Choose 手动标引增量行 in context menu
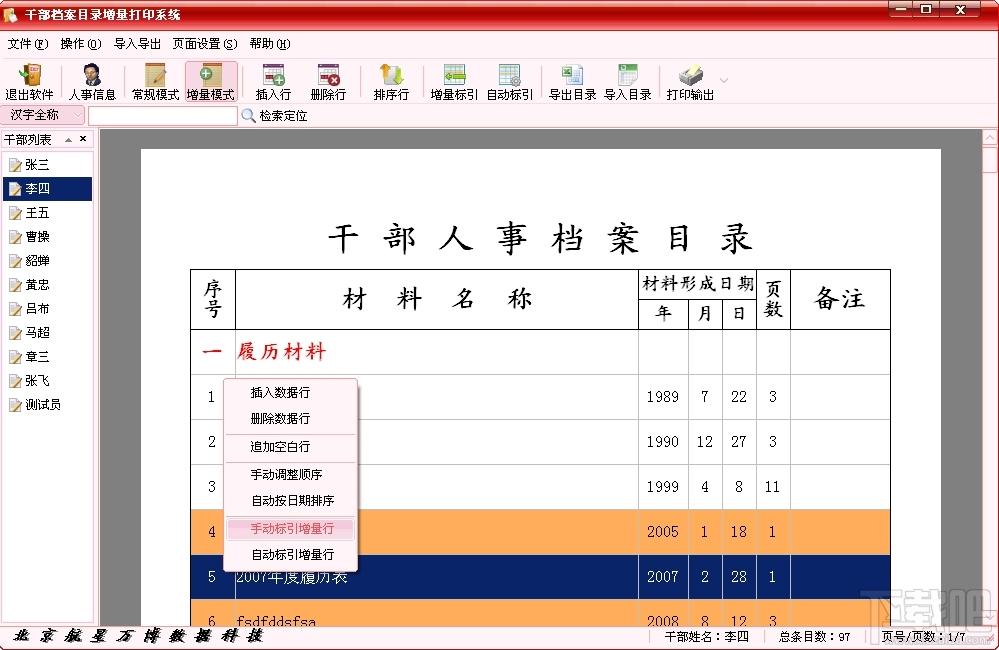The image size is (999, 650). point(291,529)
